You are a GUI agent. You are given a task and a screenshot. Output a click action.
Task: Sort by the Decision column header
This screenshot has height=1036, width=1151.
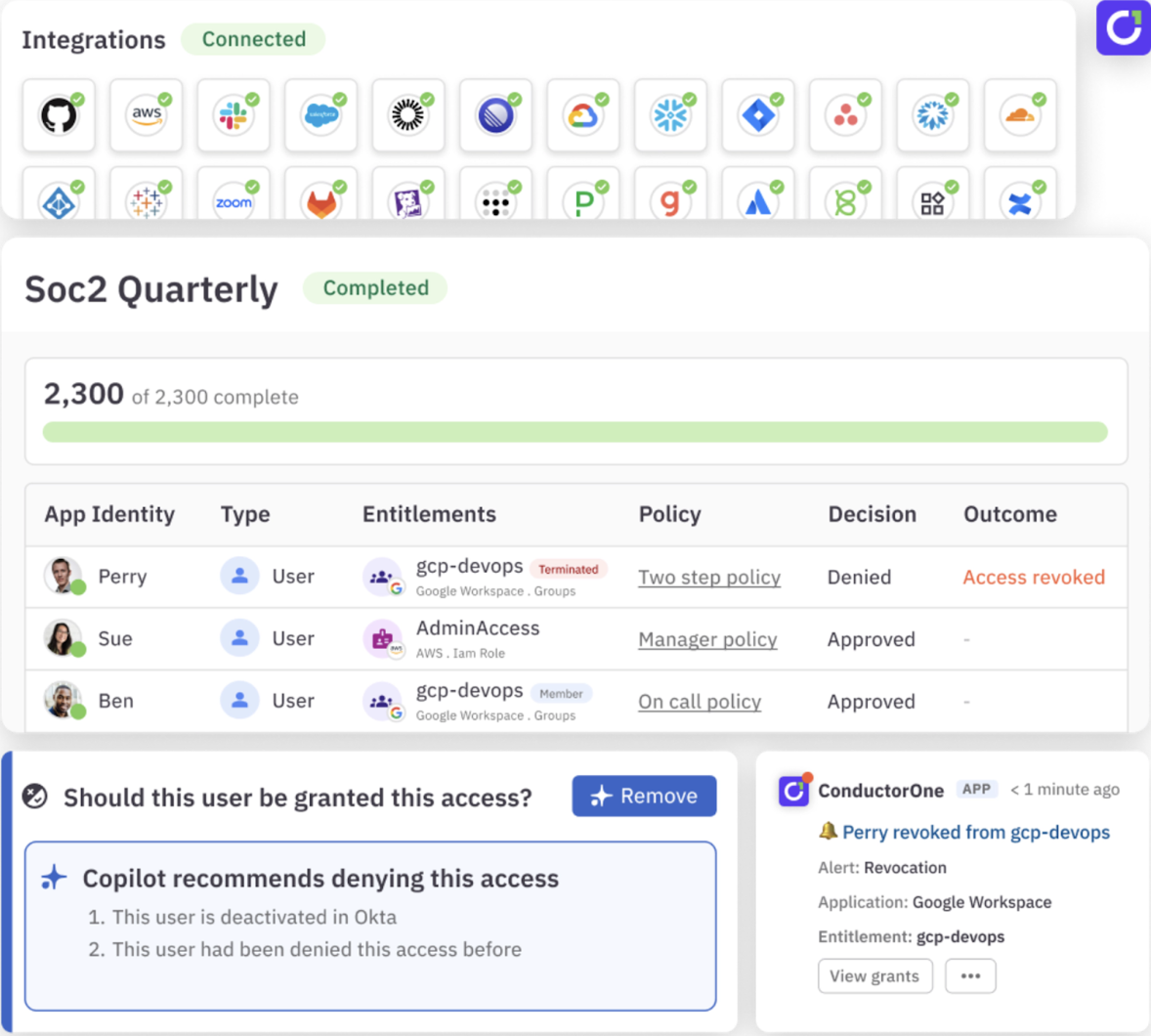(873, 514)
